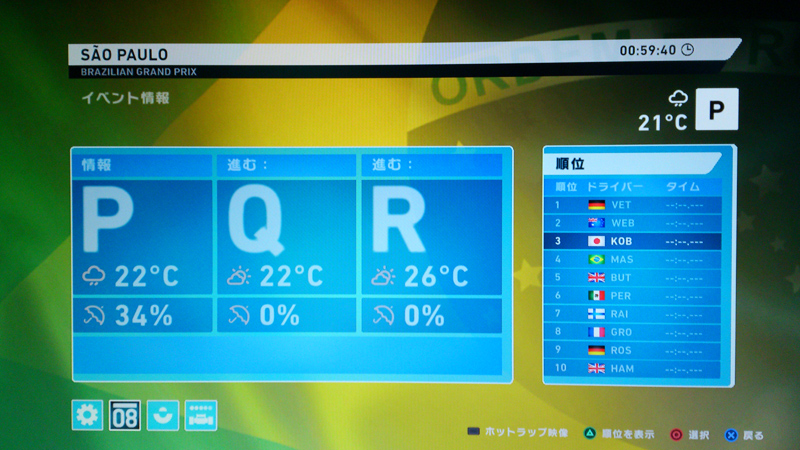Click the 34% rain chance value
Image resolution: width=800 pixels, height=450 pixels.
click(x=143, y=316)
